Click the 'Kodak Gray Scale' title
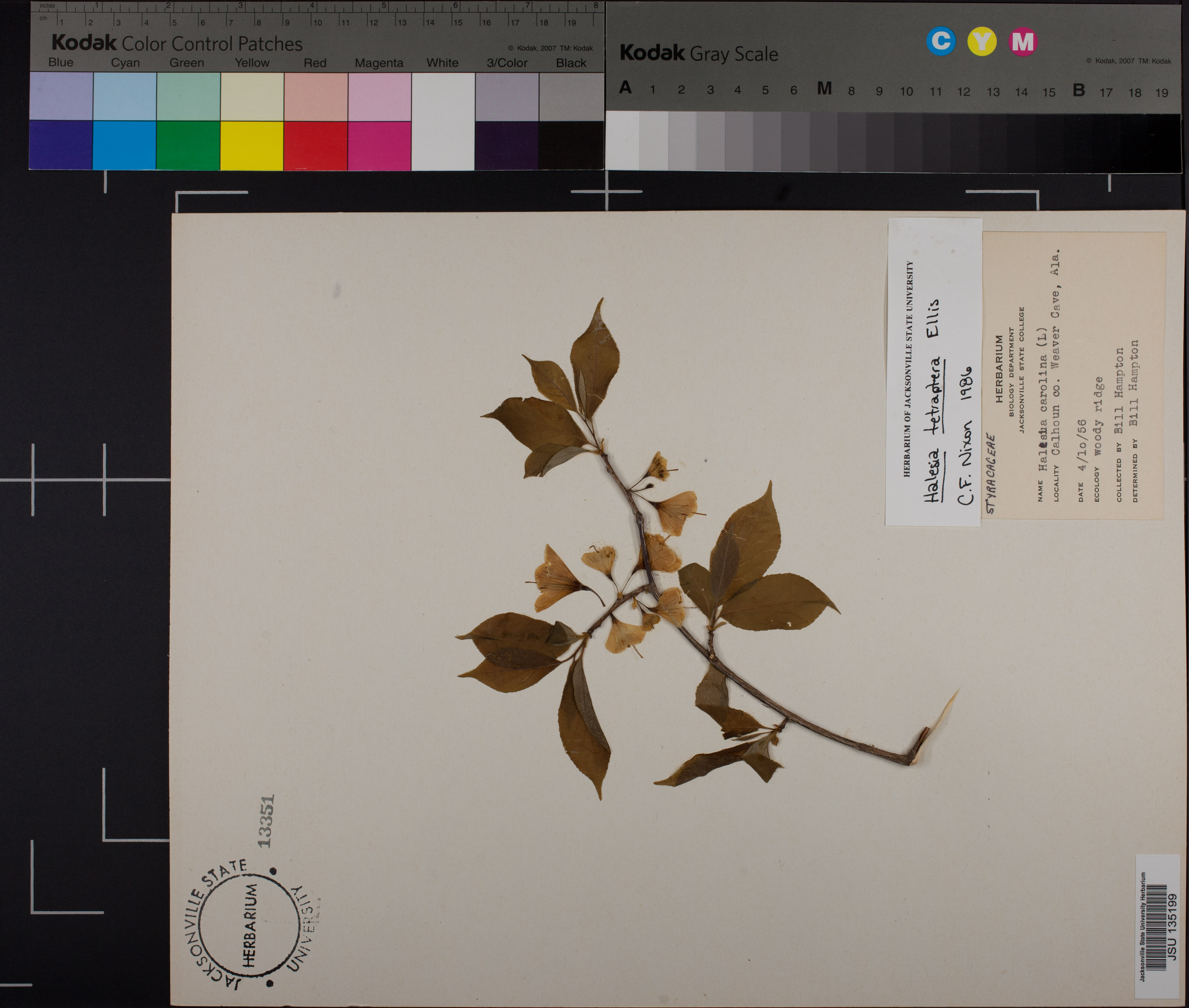1189x1008 pixels. tap(699, 54)
